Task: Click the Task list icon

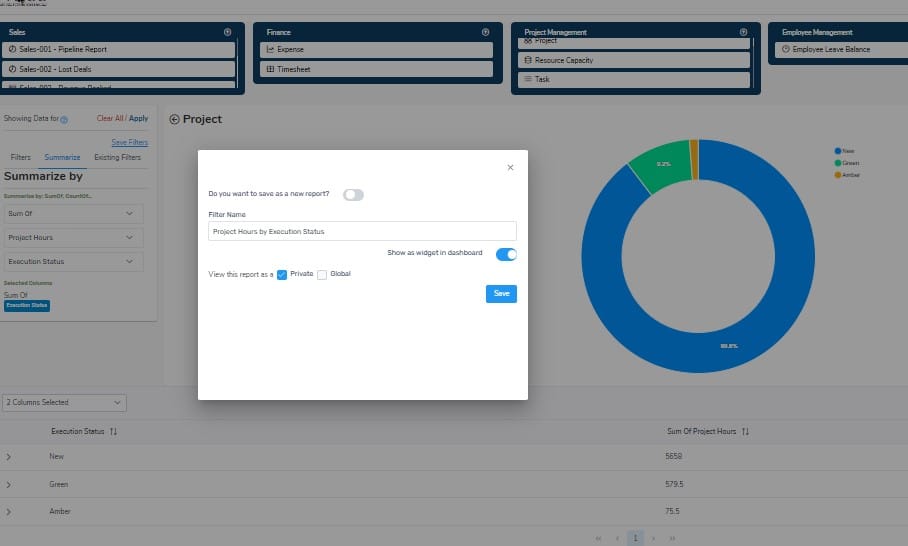Action: [528, 79]
